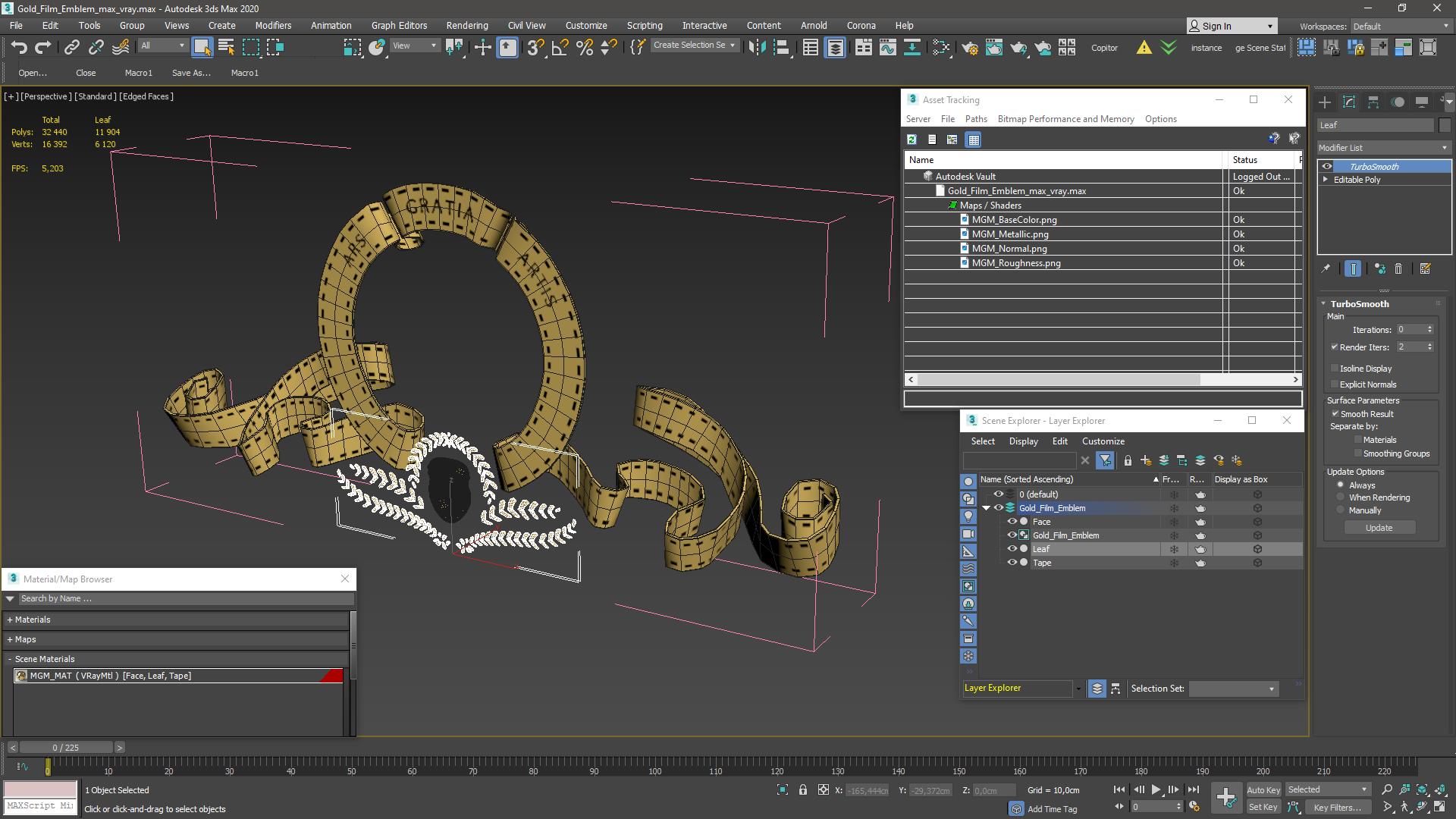1456x819 pixels.
Task: Click the Undo arrow icon
Action: click(x=19, y=47)
